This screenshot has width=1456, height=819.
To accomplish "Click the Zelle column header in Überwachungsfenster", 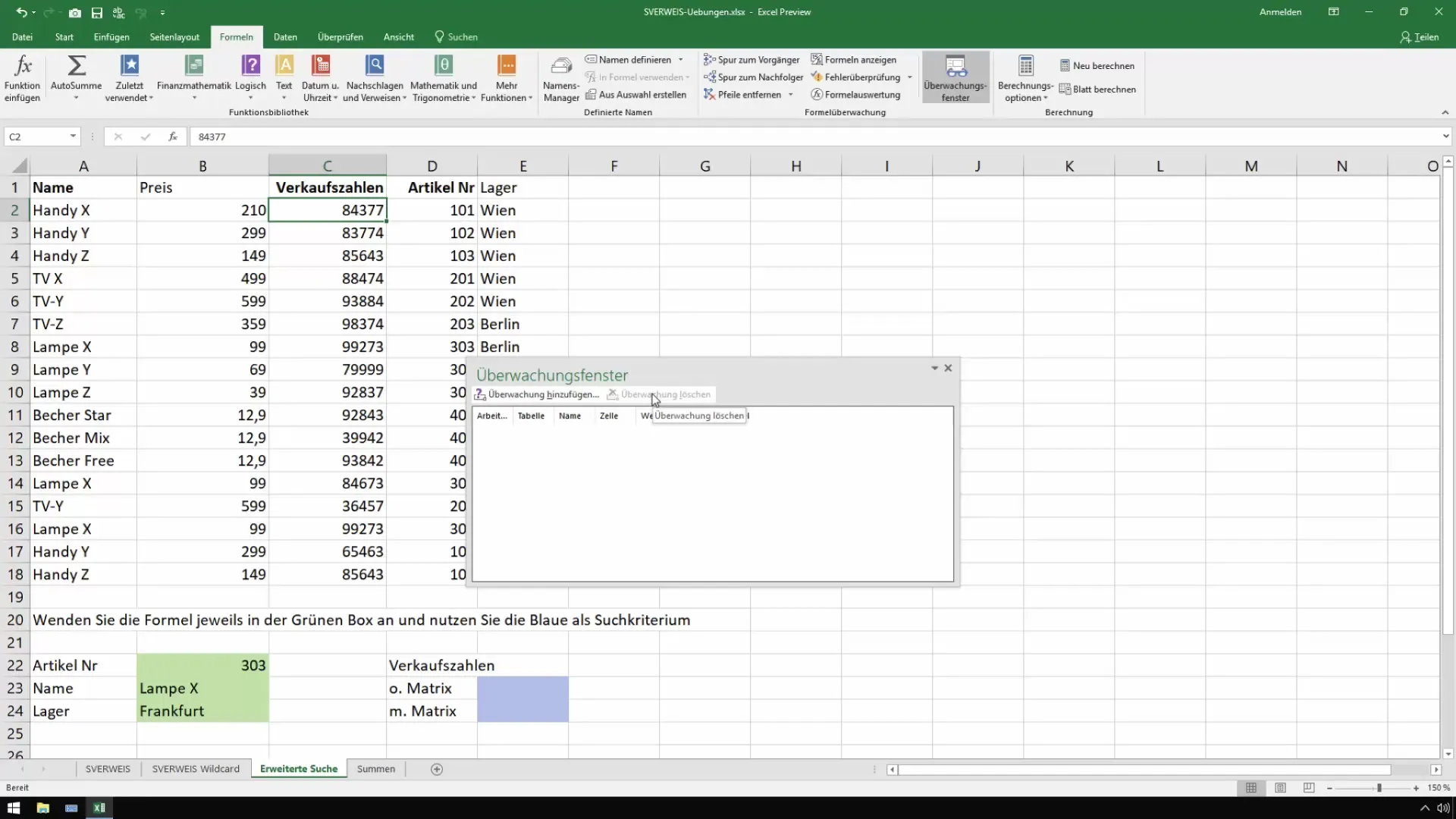I will tap(609, 415).
